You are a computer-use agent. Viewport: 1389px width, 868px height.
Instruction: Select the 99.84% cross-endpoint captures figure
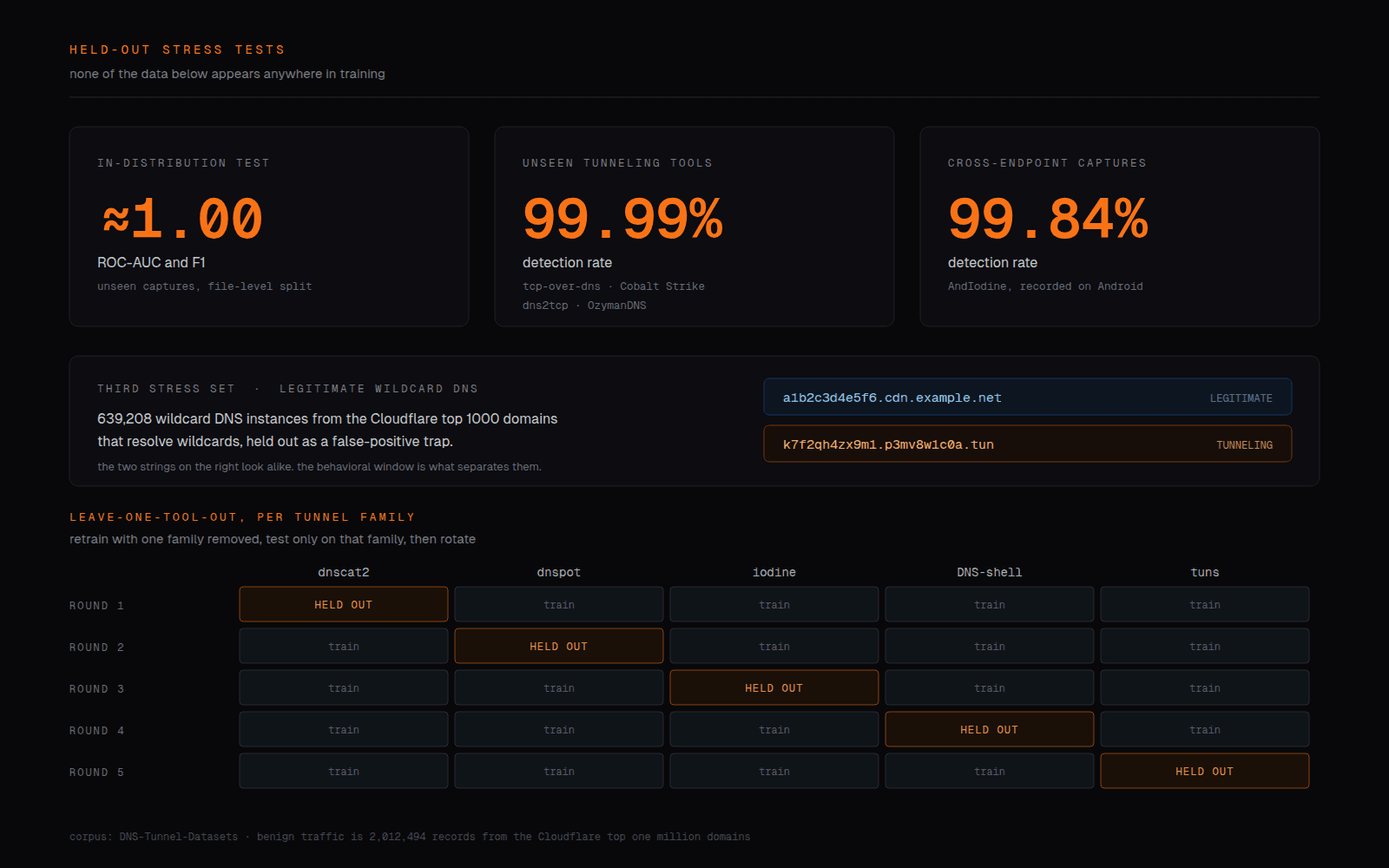1048,219
